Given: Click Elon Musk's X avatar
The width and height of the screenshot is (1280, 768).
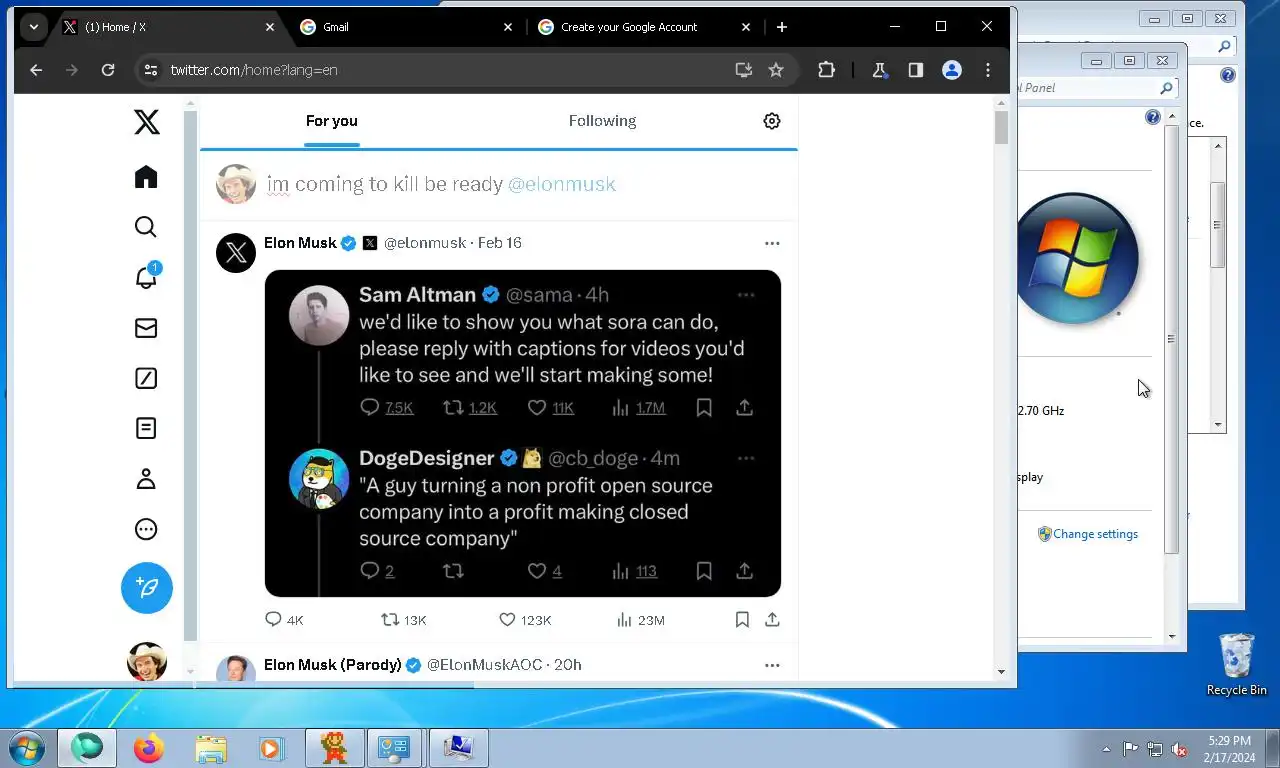Looking at the screenshot, I should (x=236, y=253).
